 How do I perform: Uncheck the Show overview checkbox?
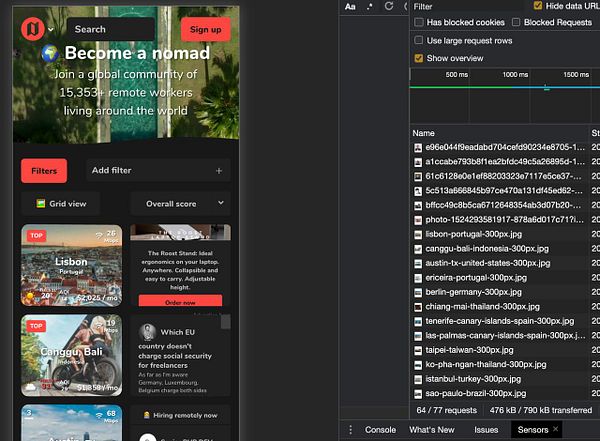click(419, 58)
